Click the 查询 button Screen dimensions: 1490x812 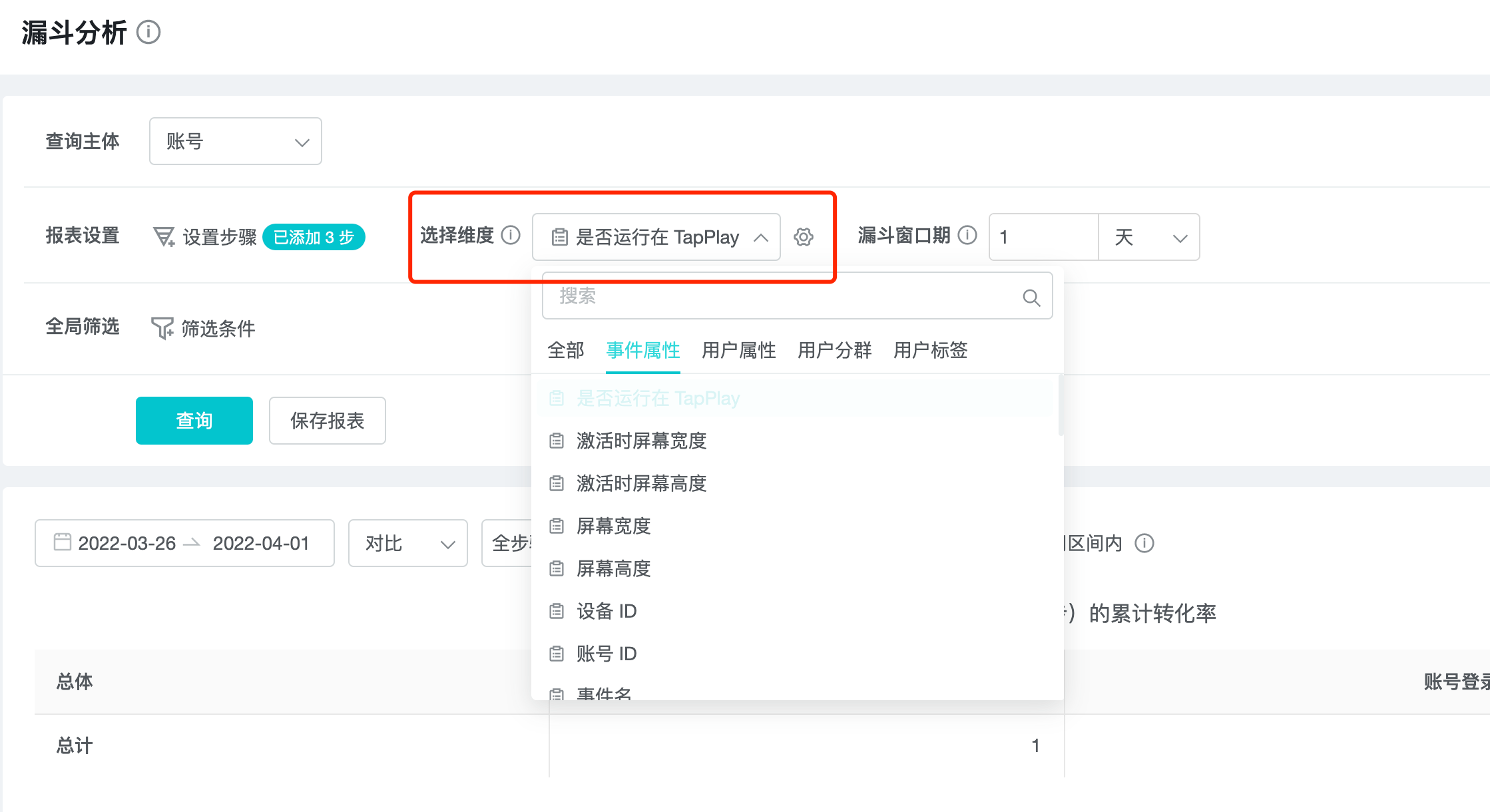pos(194,421)
